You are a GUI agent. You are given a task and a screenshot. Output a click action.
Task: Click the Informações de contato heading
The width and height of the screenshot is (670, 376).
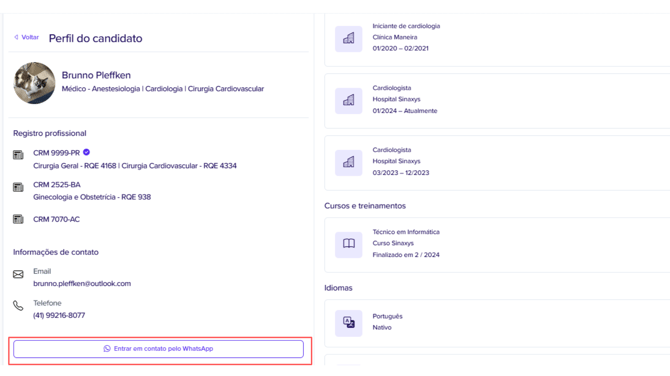click(x=56, y=252)
